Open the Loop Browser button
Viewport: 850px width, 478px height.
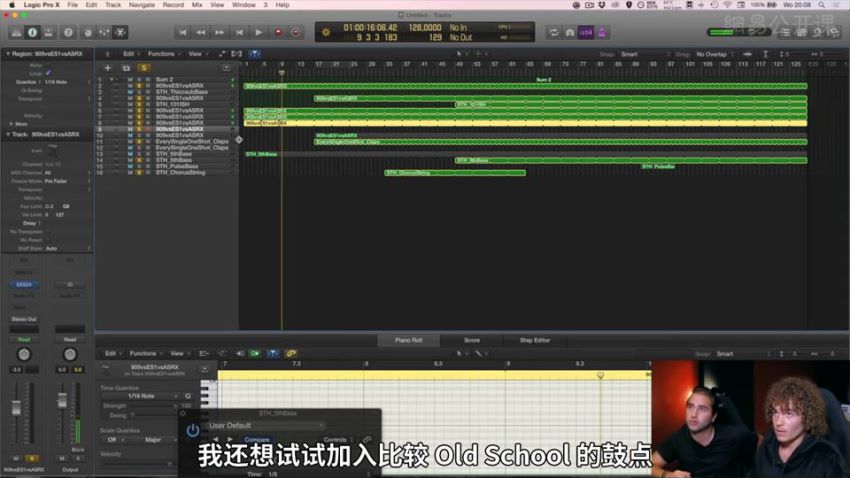coord(817,33)
